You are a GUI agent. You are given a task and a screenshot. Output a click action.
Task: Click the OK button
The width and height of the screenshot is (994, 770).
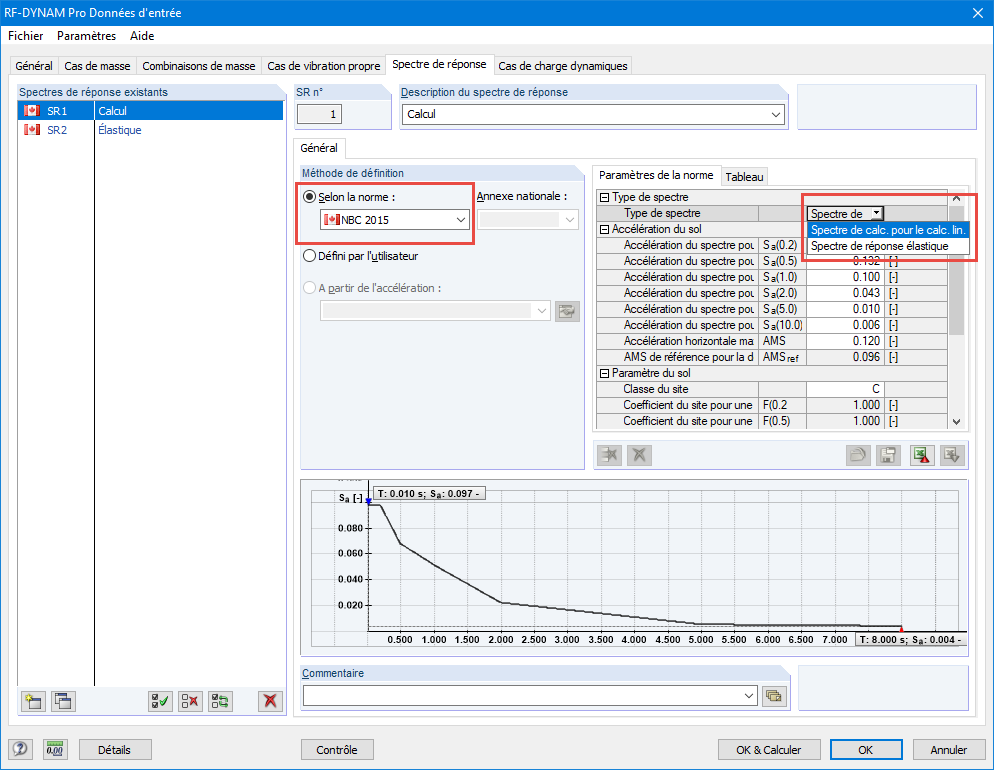click(x=866, y=750)
